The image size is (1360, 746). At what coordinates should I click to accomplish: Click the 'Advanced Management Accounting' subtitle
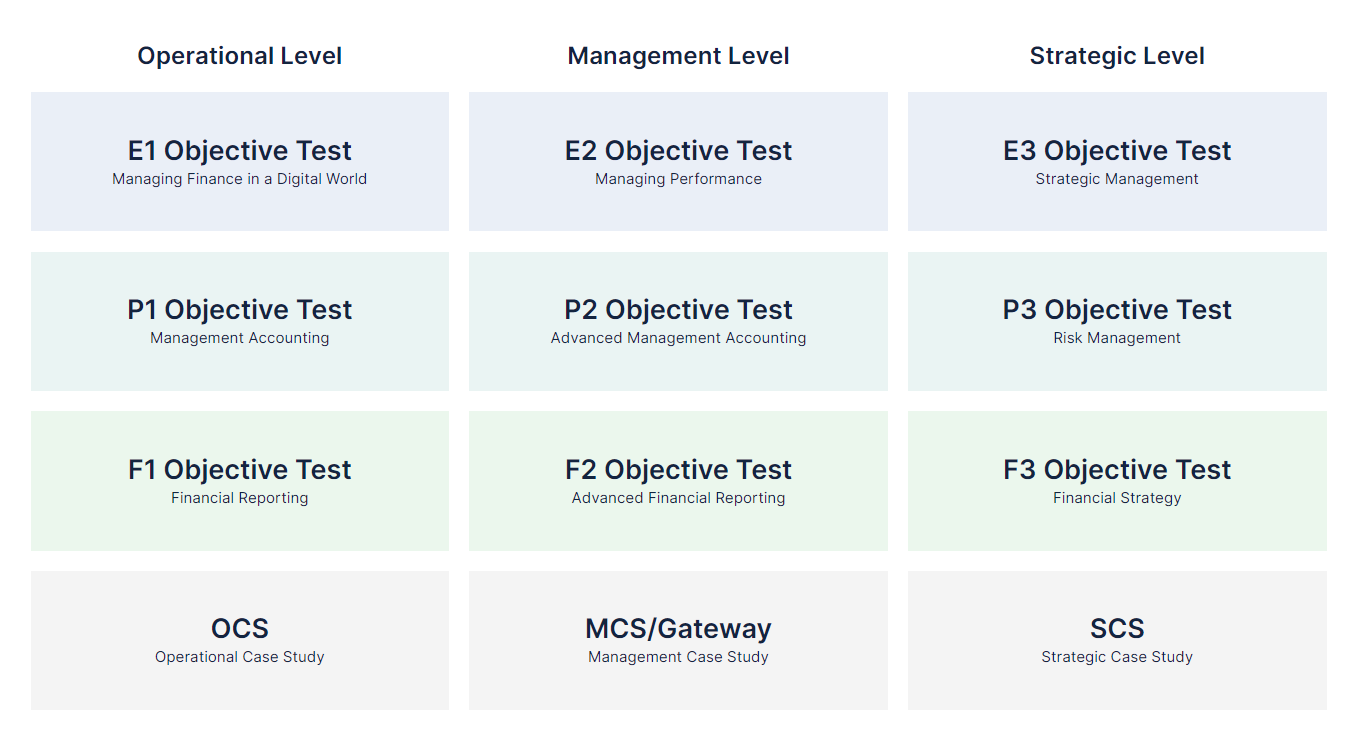678,338
